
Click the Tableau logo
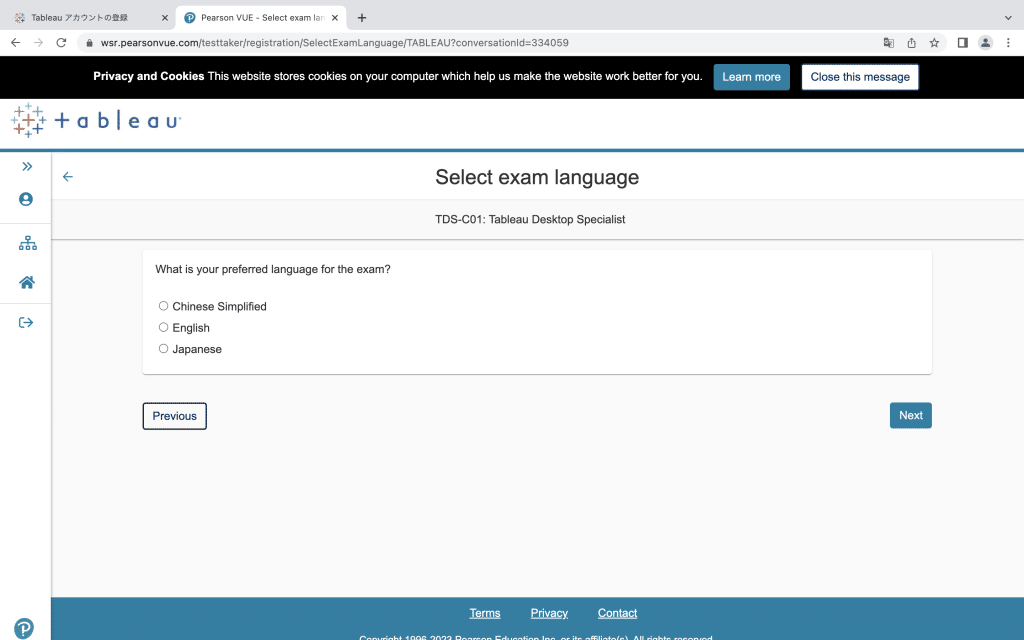pos(96,121)
